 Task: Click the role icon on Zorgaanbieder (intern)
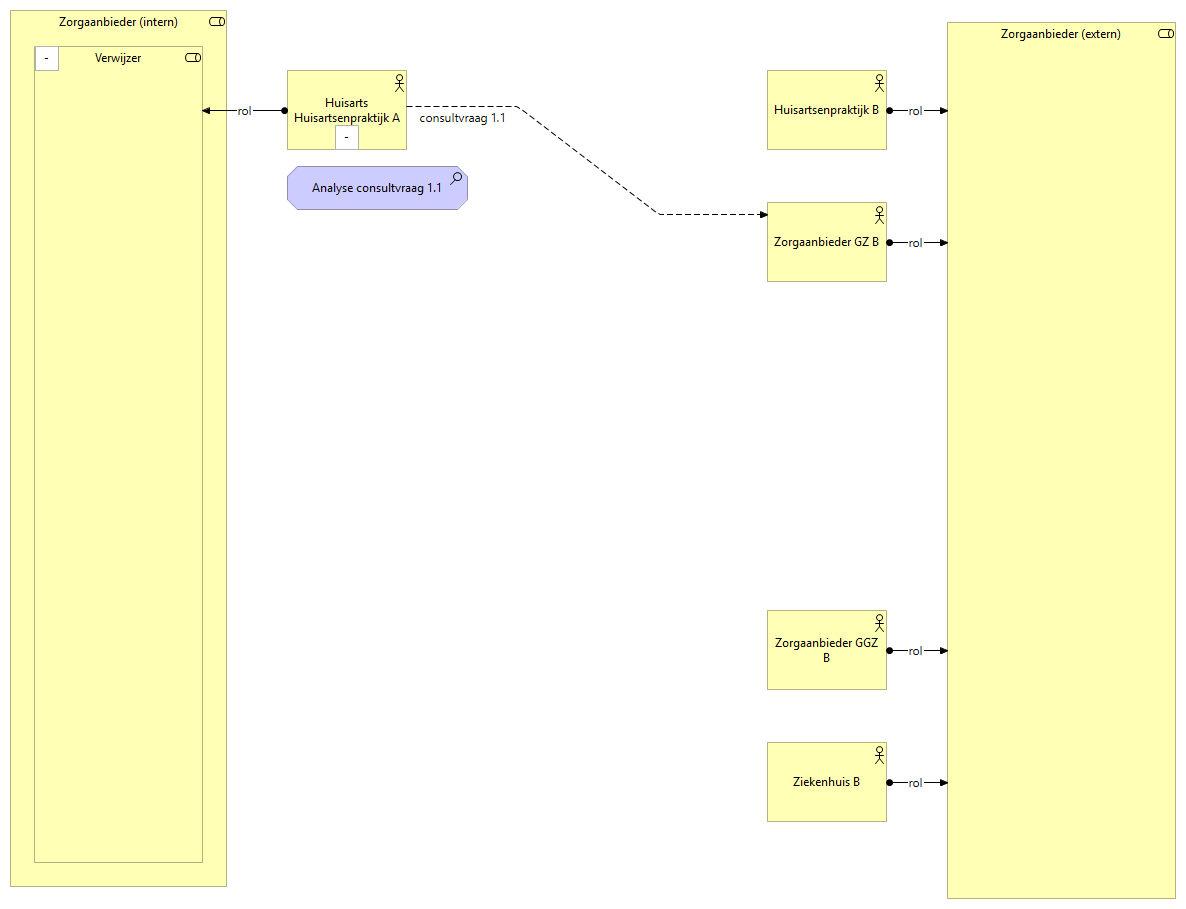pos(217,22)
